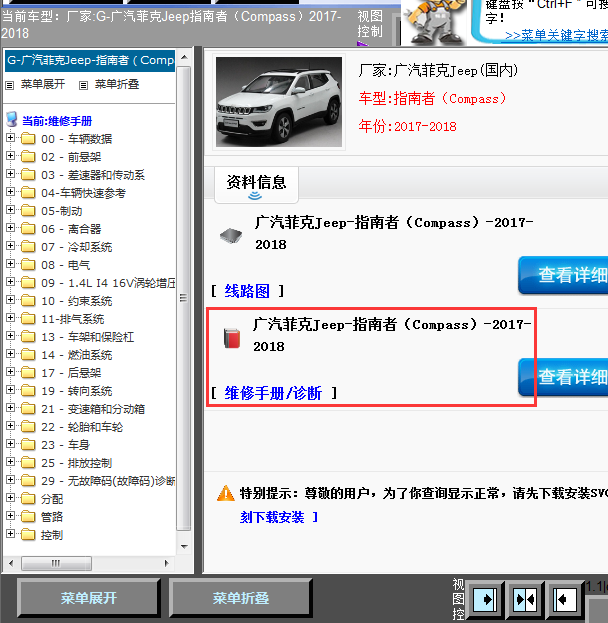Expand the 23 - 车身 folder node
Screen dimensions: 608x623
coord(11,445)
